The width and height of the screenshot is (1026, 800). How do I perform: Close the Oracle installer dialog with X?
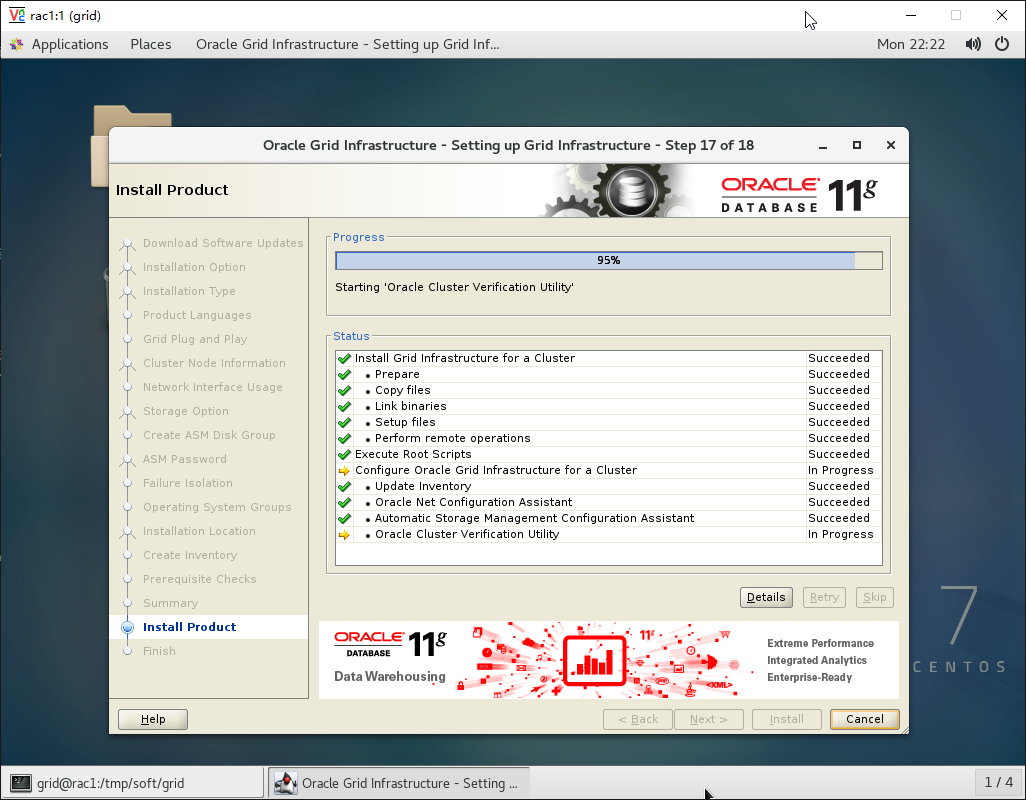coord(891,145)
